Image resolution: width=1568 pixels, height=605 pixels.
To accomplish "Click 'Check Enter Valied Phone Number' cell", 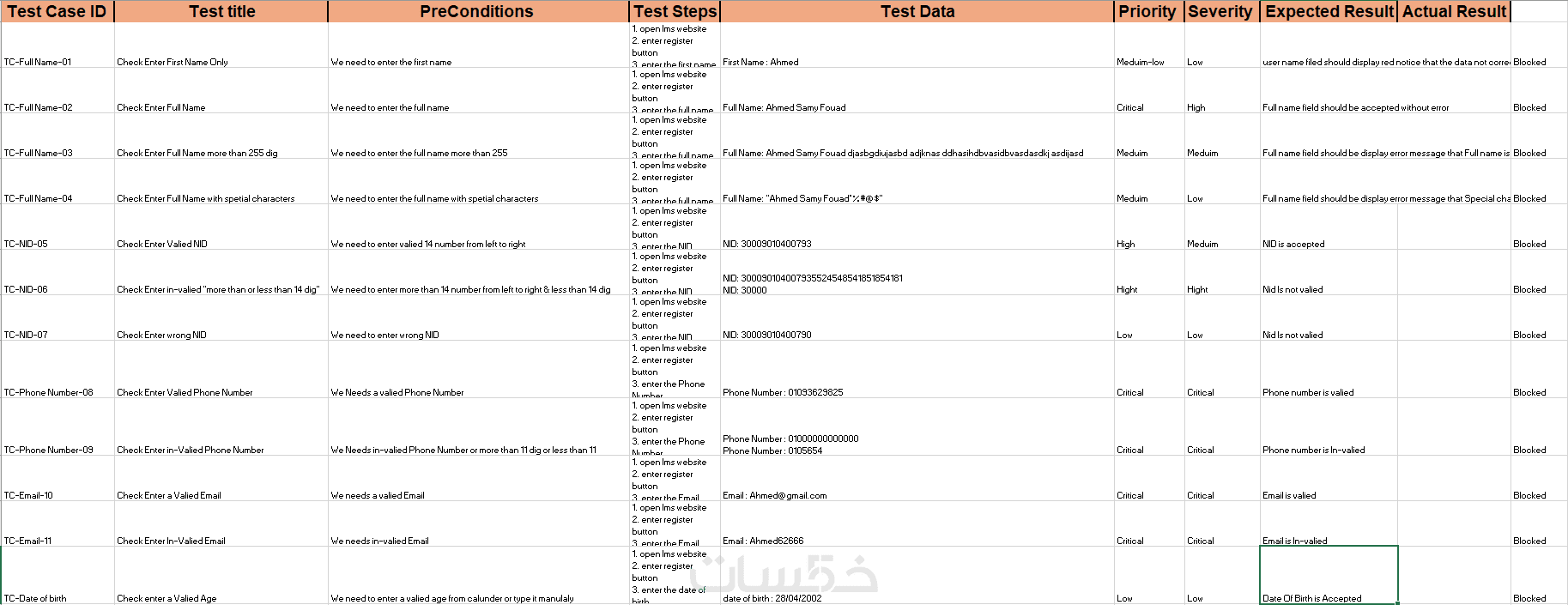I will coord(221,369).
